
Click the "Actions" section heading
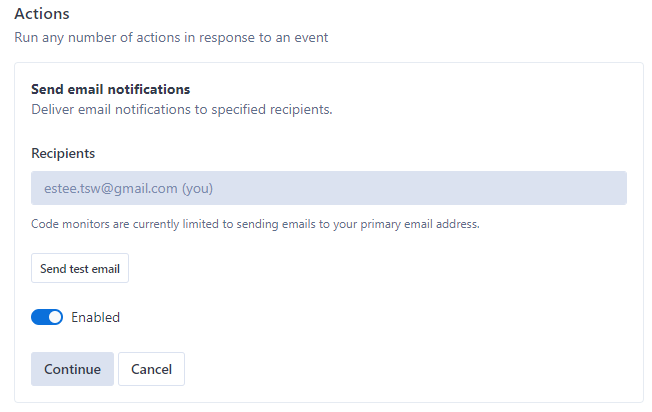(41, 15)
